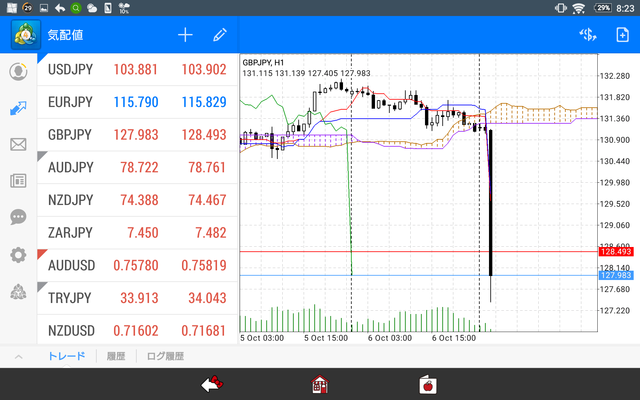The height and width of the screenshot is (400, 640).
Task: Tap GBPJPY ask price 128.493
Action: [204, 135]
